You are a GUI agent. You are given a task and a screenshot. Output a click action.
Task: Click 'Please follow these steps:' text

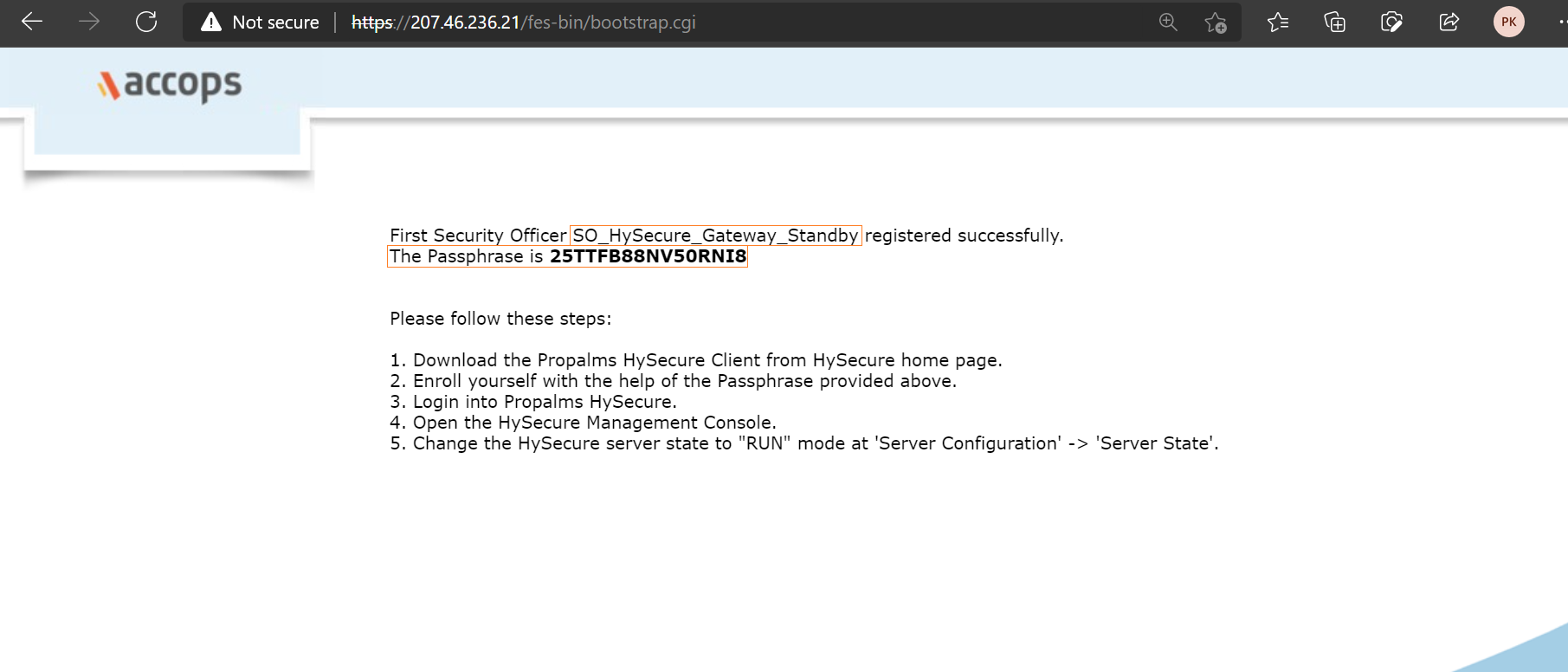click(x=500, y=319)
